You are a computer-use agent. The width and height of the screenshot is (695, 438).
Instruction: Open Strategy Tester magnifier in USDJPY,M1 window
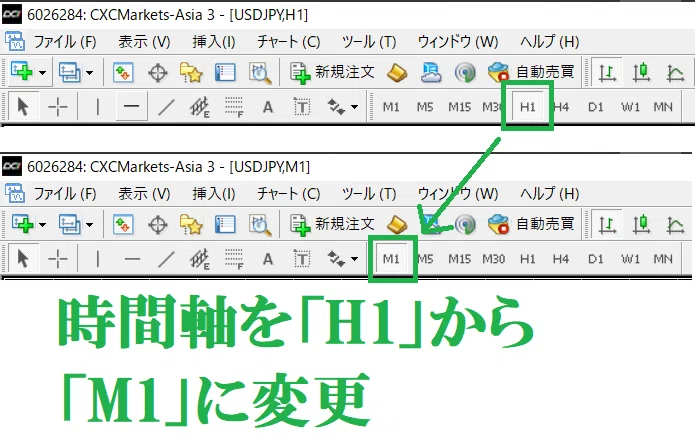[x=260, y=225]
